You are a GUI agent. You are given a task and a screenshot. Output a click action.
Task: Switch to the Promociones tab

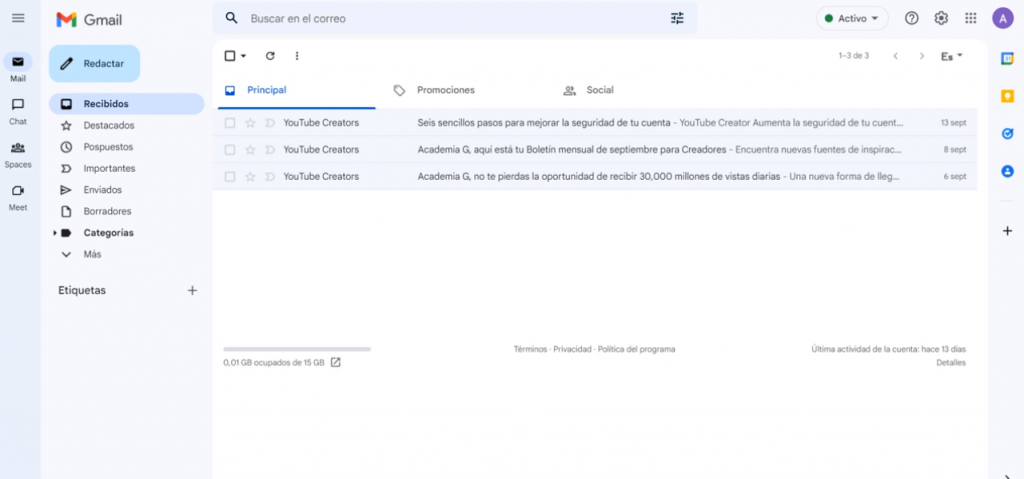[x=445, y=90]
